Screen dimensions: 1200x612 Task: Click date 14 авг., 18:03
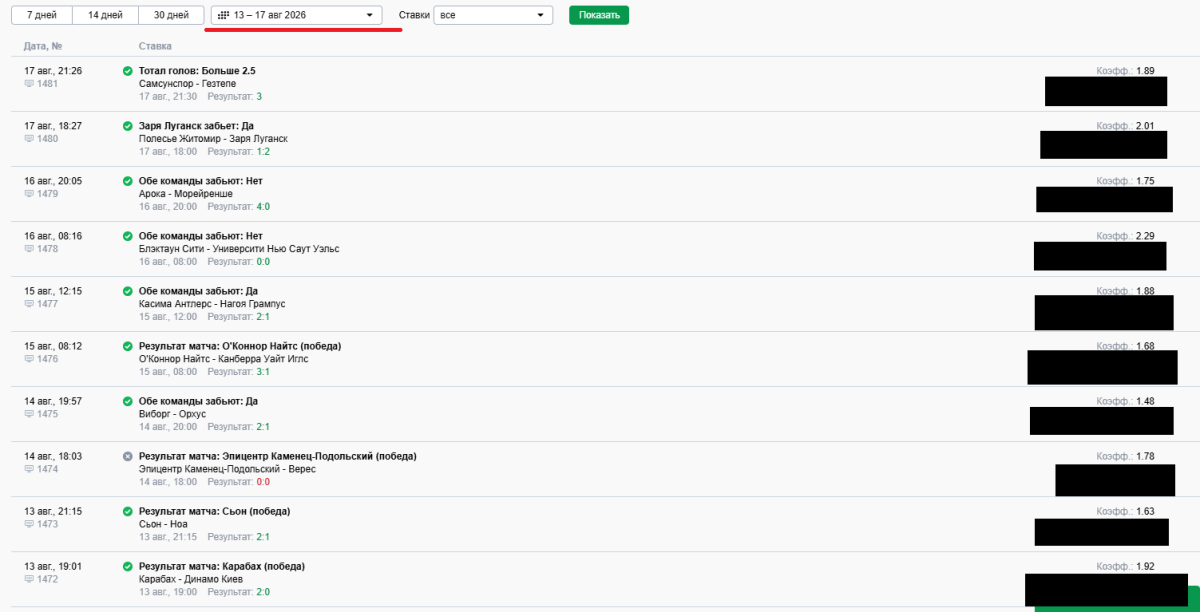(53, 456)
